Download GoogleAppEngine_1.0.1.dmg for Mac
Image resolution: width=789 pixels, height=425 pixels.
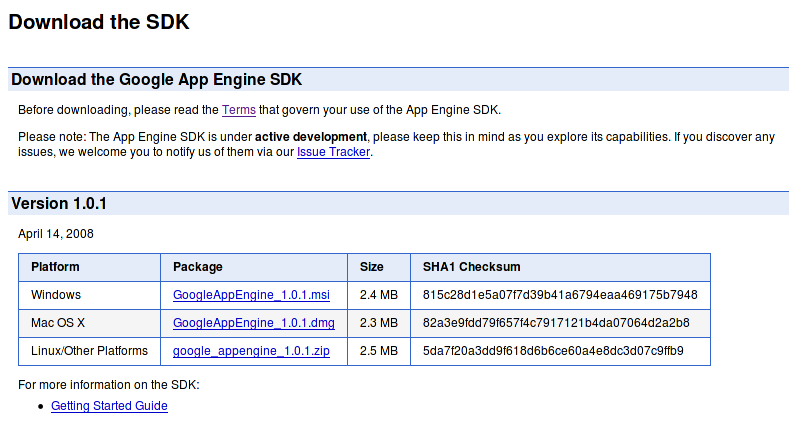click(254, 323)
